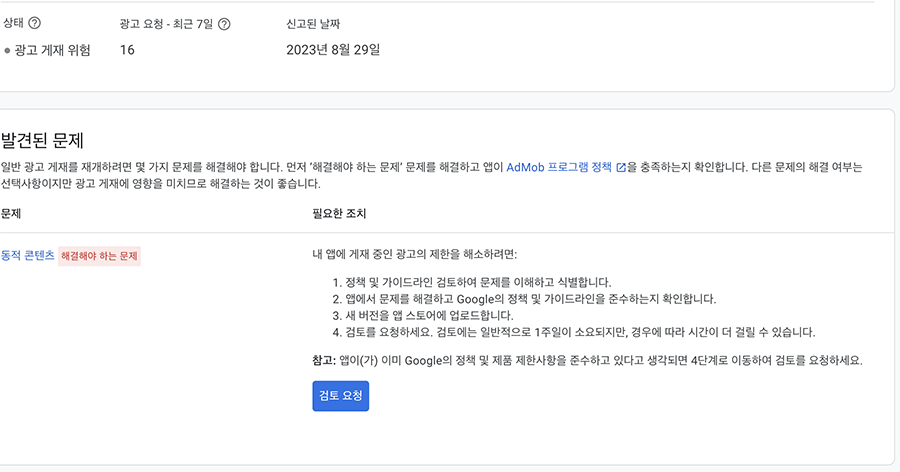
Task: Click the external link icon after AdMob 프로그램 정책
Action: coord(621,167)
